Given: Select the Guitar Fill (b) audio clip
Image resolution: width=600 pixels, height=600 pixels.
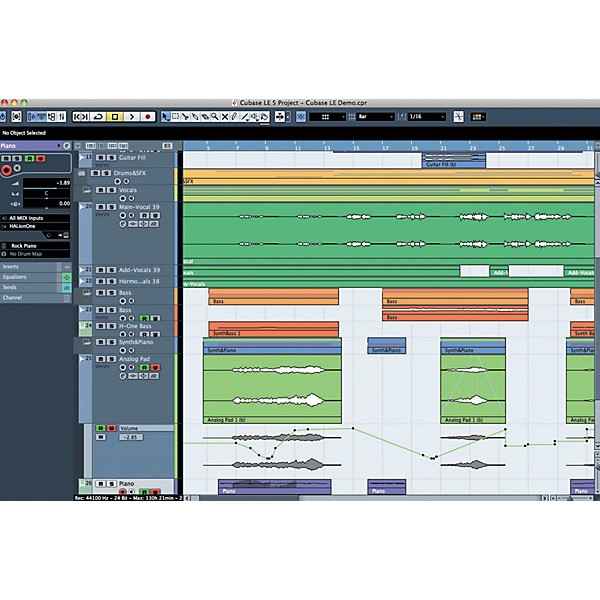Looking at the screenshot, I should click(x=453, y=161).
